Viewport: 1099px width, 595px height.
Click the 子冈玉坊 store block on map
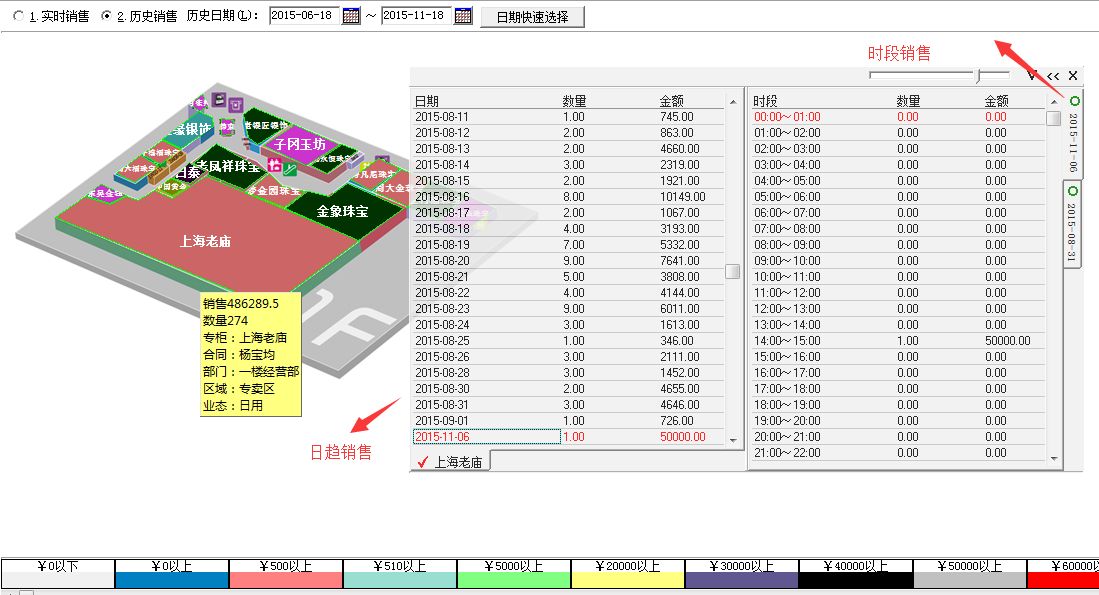click(x=300, y=144)
